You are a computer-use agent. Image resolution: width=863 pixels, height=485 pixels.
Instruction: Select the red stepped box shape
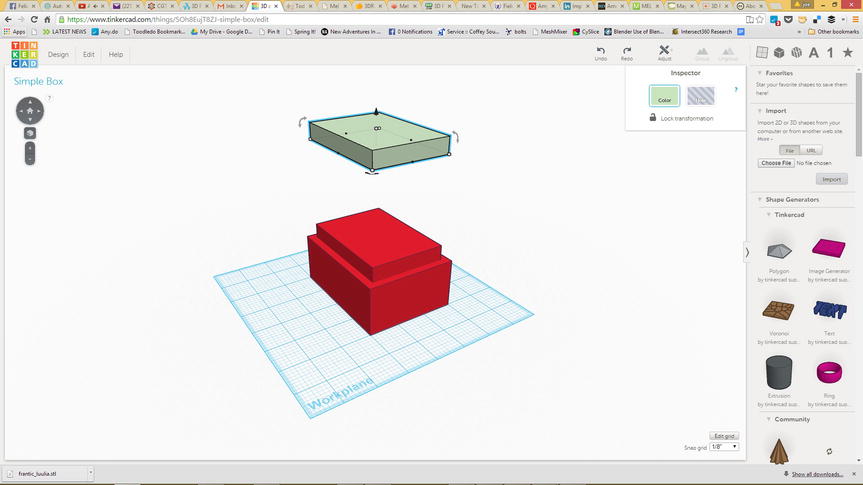379,271
